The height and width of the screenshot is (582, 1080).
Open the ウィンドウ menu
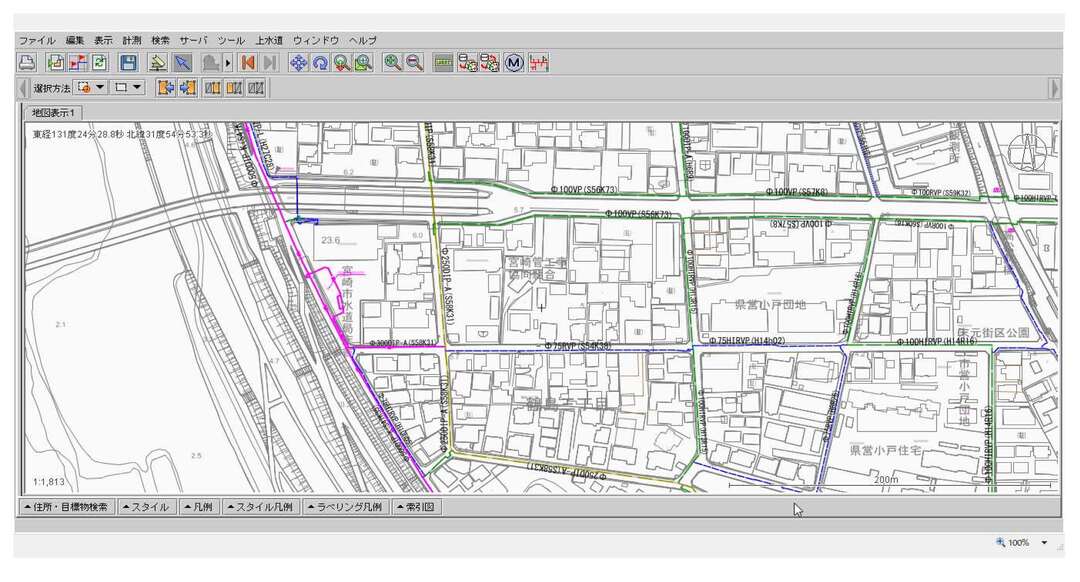[x=316, y=41]
